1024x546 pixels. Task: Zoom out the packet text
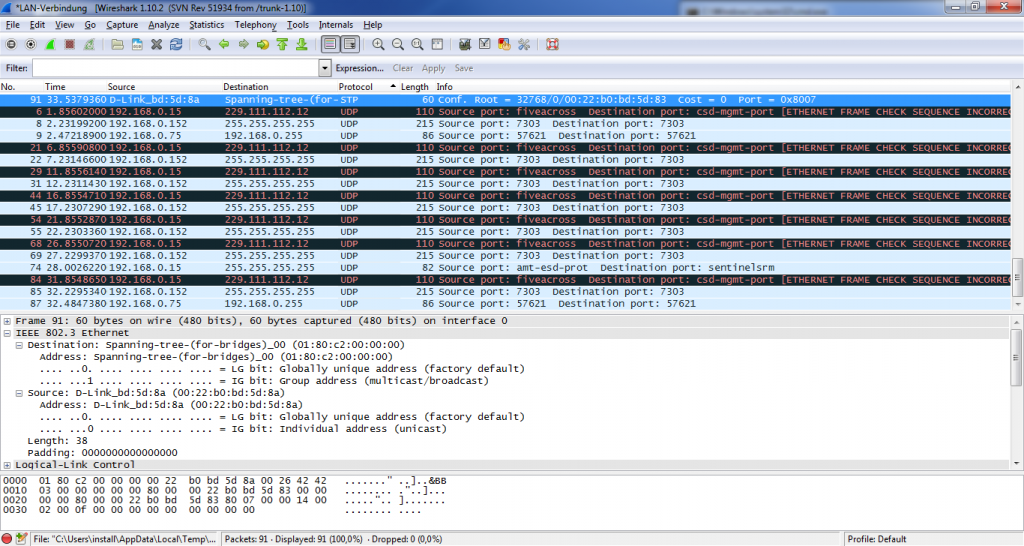(x=398, y=44)
